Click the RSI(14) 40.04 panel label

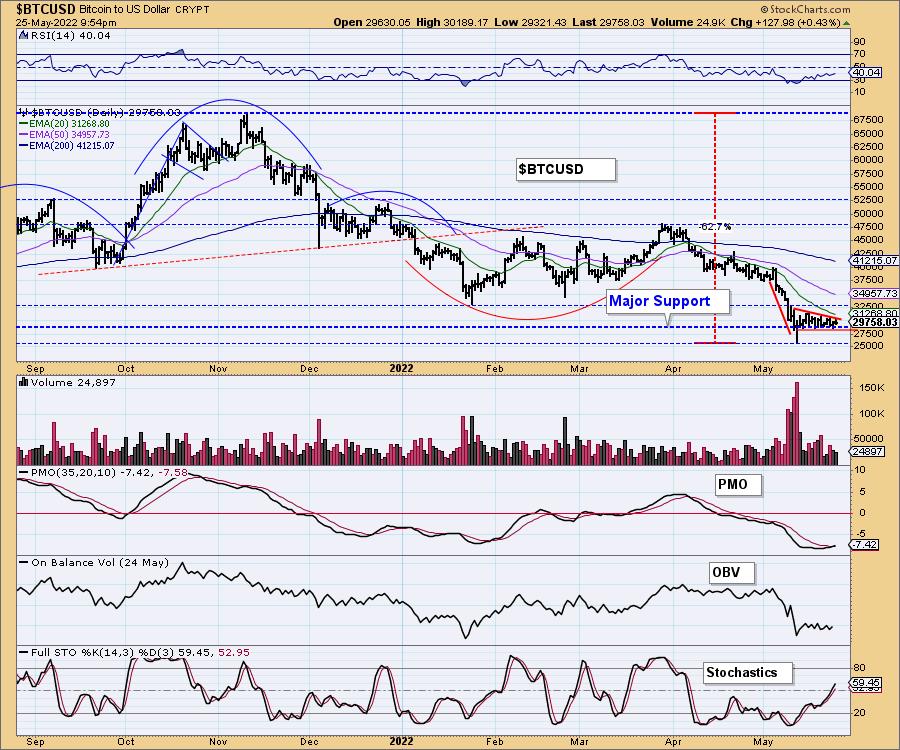[69, 35]
